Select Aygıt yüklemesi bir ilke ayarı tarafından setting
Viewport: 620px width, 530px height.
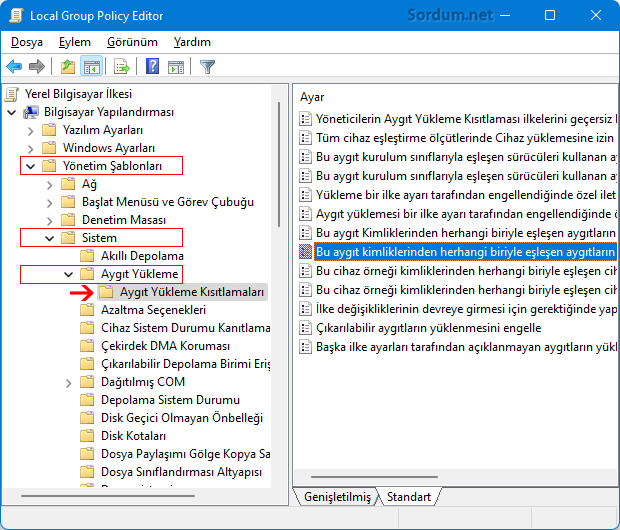point(466,214)
